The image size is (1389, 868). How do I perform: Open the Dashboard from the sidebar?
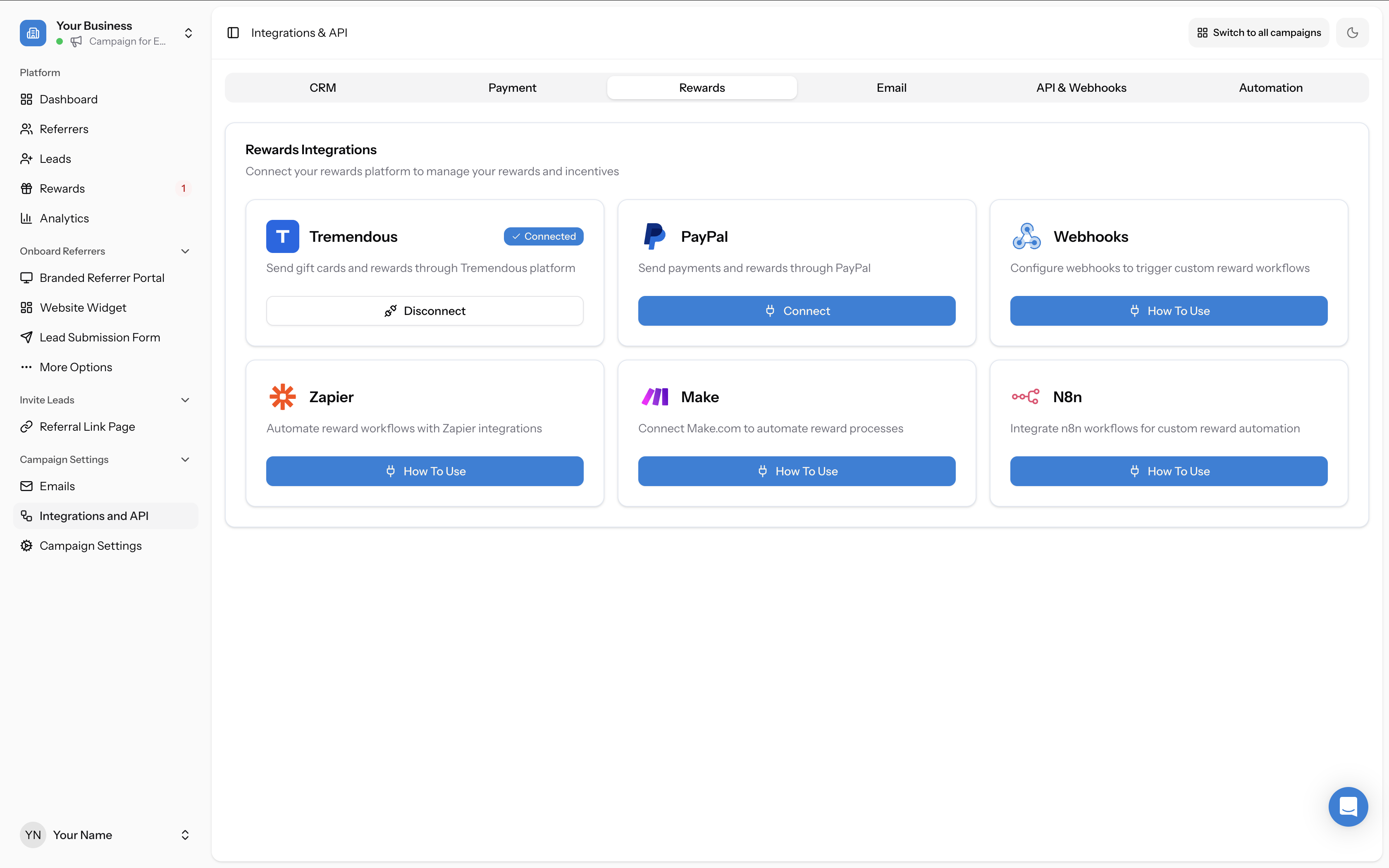[x=69, y=99]
